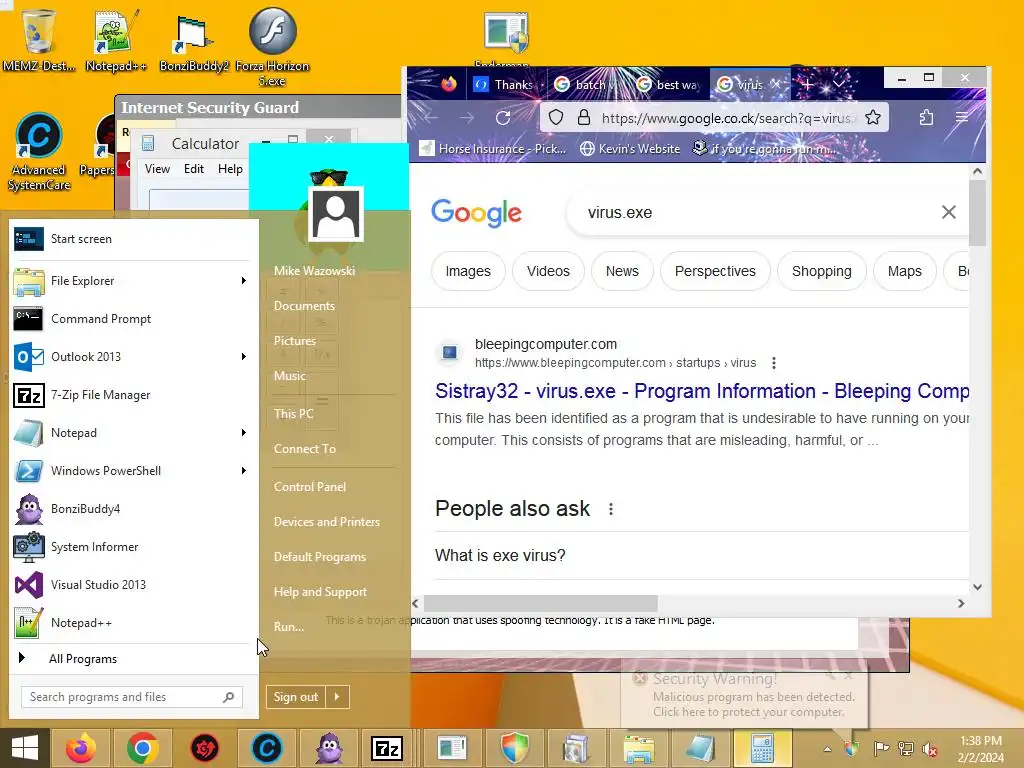Click the muted volume icon in system tray
The image size is (1024, 768).
929,748
